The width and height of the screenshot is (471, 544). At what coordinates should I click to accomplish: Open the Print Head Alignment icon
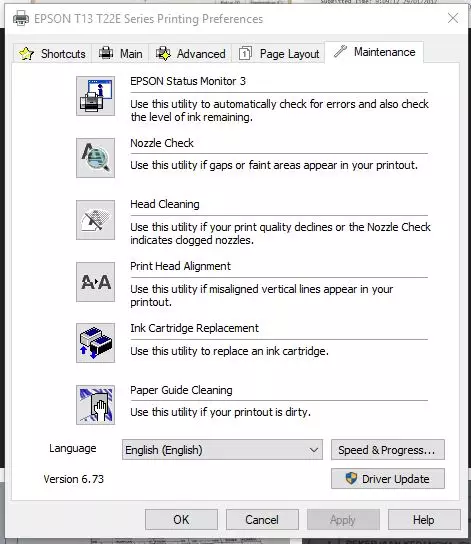(x=95, y=282)
